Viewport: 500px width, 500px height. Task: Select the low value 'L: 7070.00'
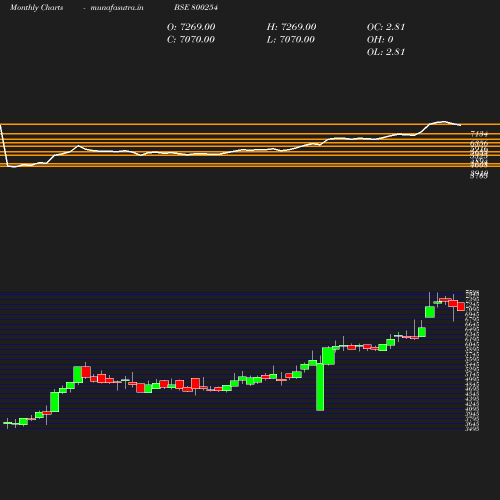pyautogui.click(x=291, y=39)
